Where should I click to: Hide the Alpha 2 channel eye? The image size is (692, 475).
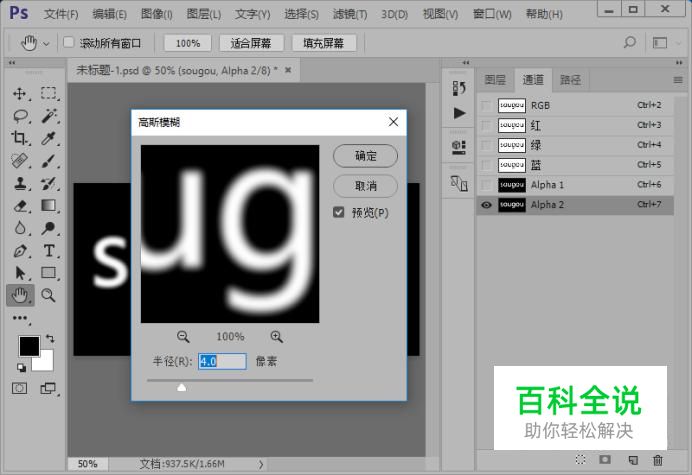(486, 205)
